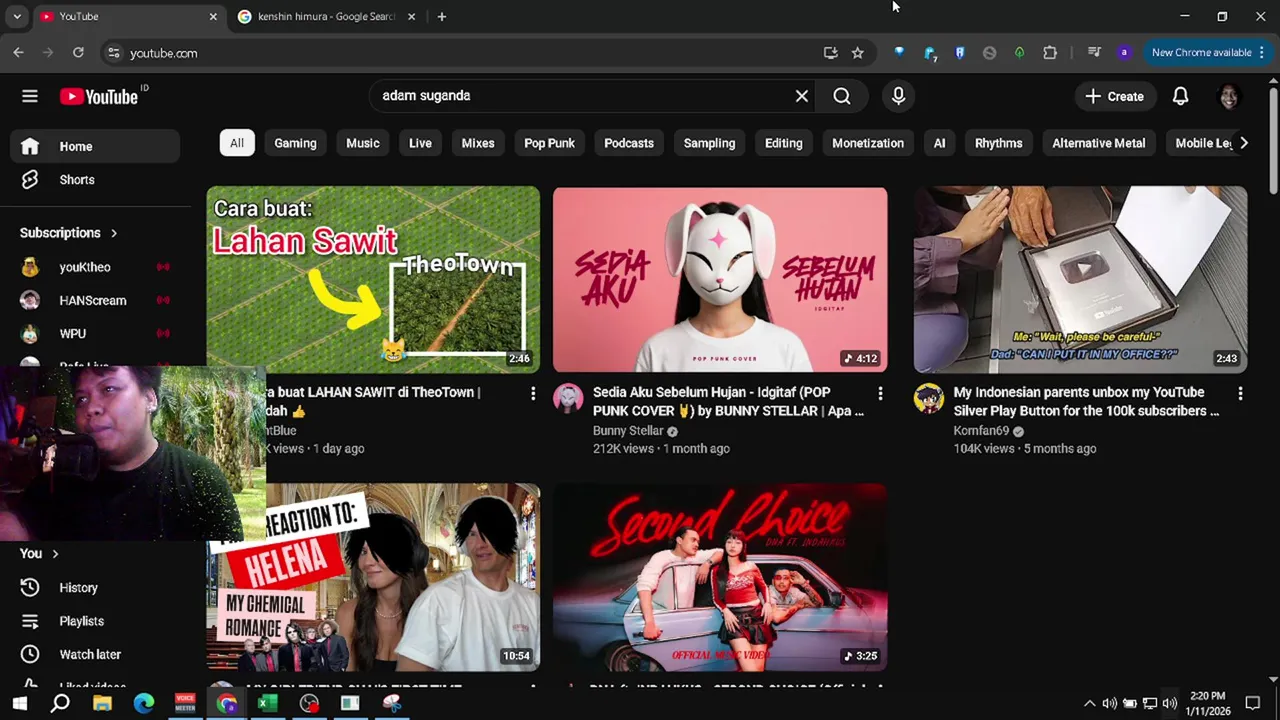Reload the page in Chrome
This screenshot has height=720, width=1280.
pos(78,53)
